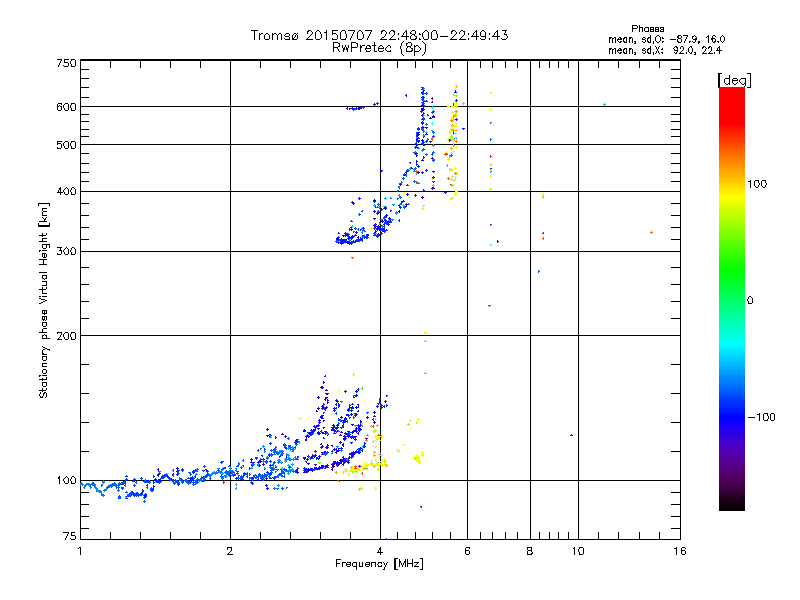Click the 100 label on the colorbar

pos(757,184)
